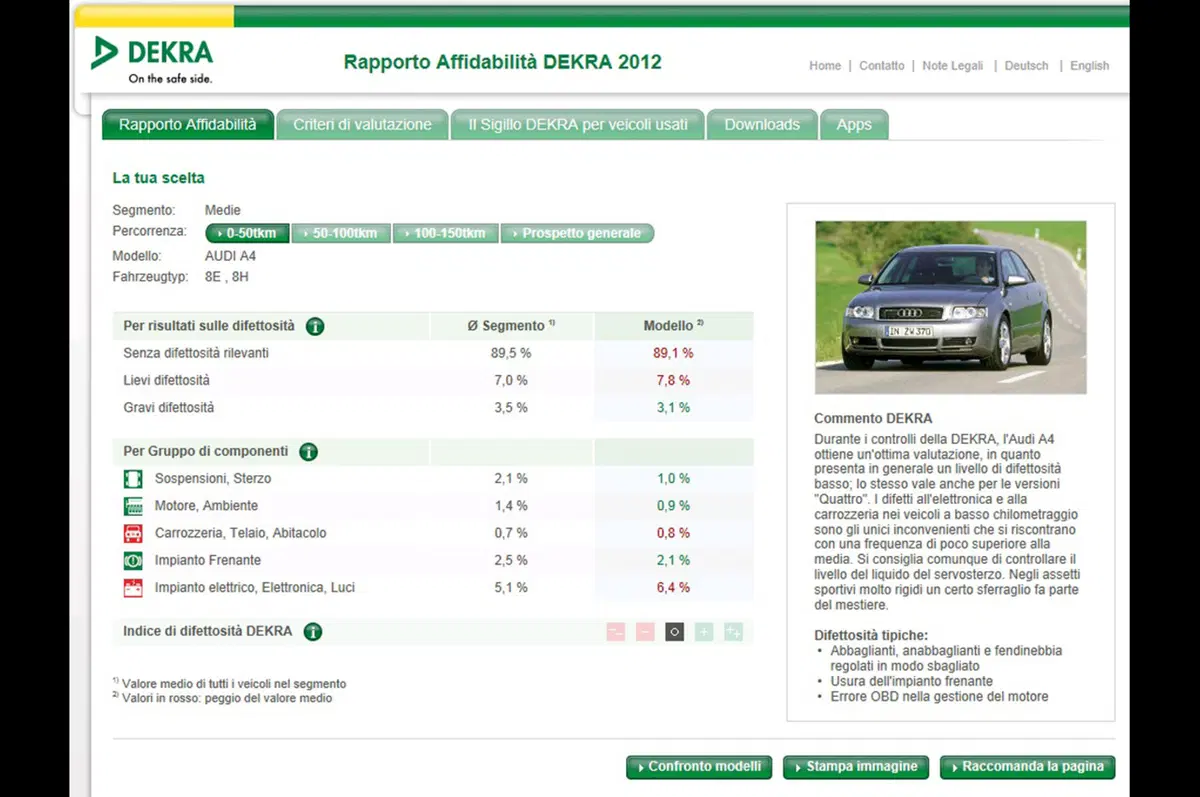Viewport: 1200px width, 797px height.
Task: Click the 6,4 % electrical model value
Action: (673, 588)
